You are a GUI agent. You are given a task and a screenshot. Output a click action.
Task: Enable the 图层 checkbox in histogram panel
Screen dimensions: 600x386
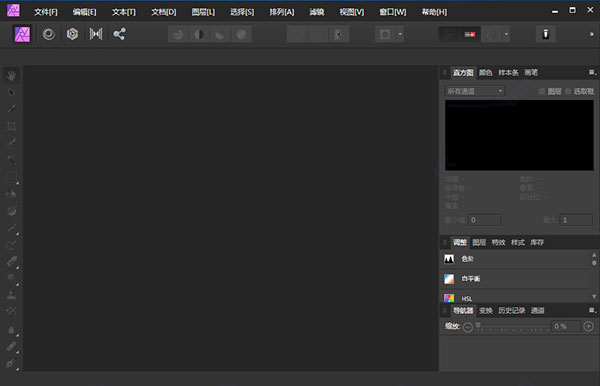click(x=542, y=91)
